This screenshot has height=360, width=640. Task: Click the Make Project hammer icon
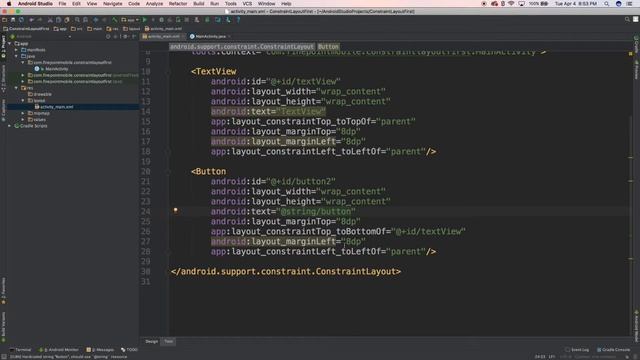click(x=115, y=20)
